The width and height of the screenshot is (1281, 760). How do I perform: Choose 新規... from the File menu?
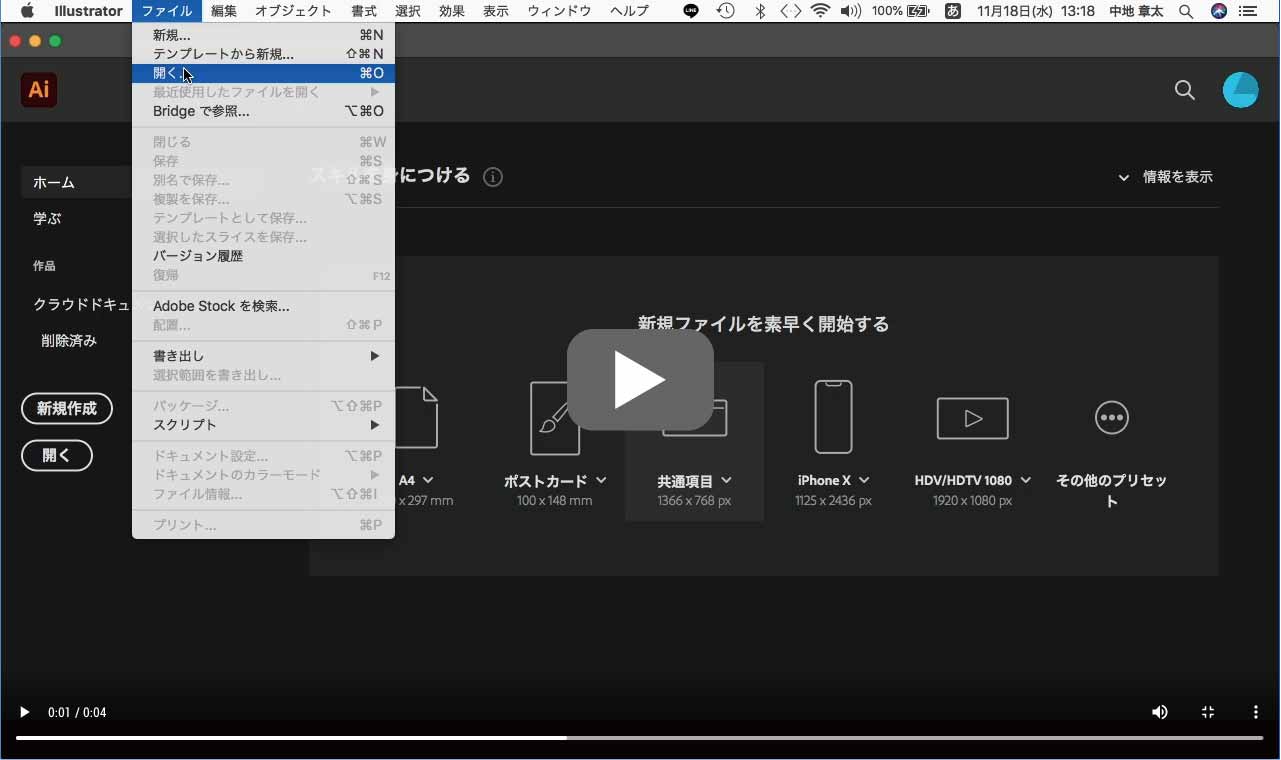[x=263, y=35]
